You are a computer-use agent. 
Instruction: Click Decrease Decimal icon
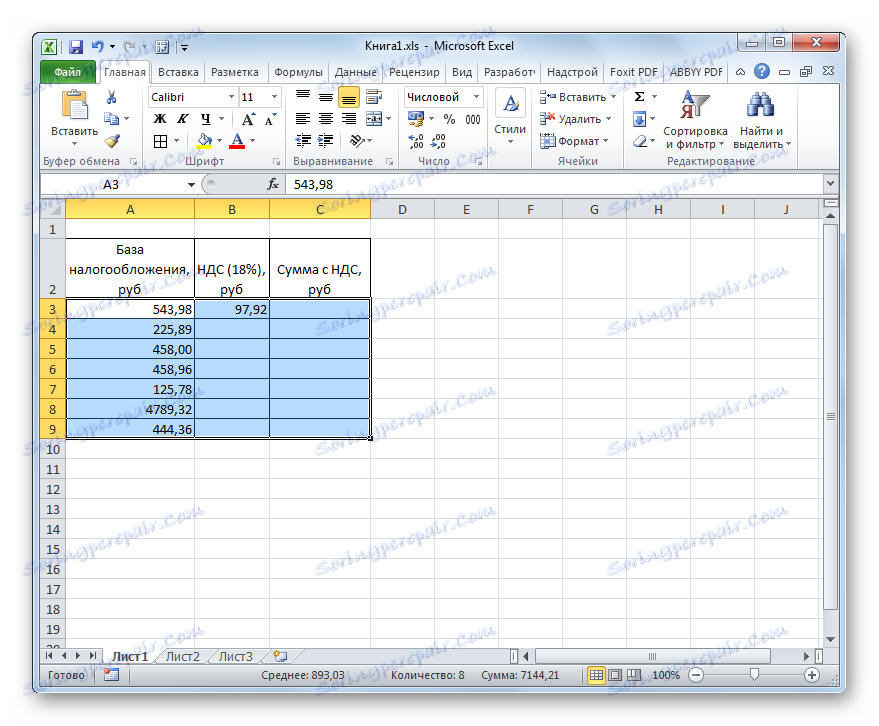point(438,141)
